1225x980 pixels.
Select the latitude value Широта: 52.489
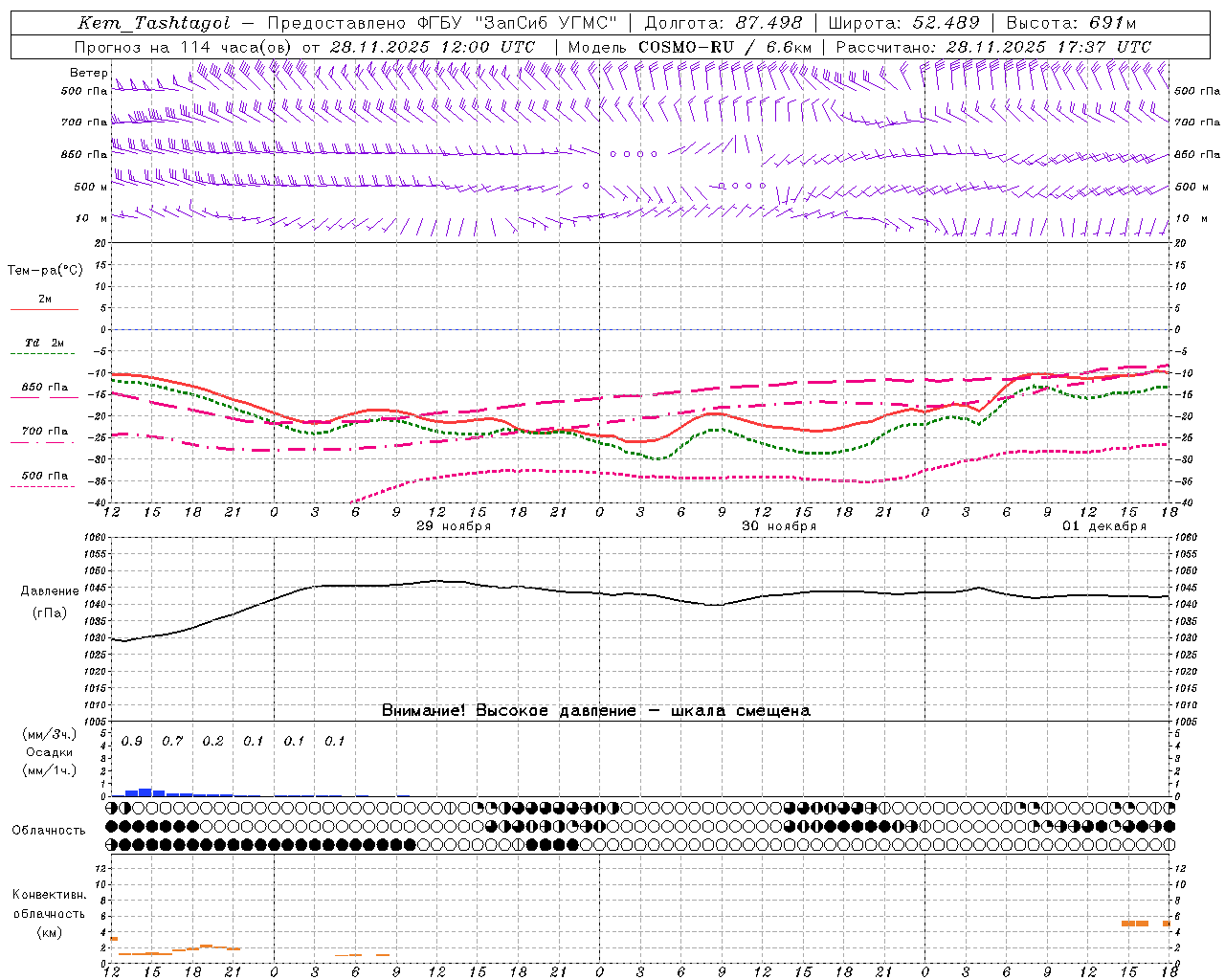point(903,24)
